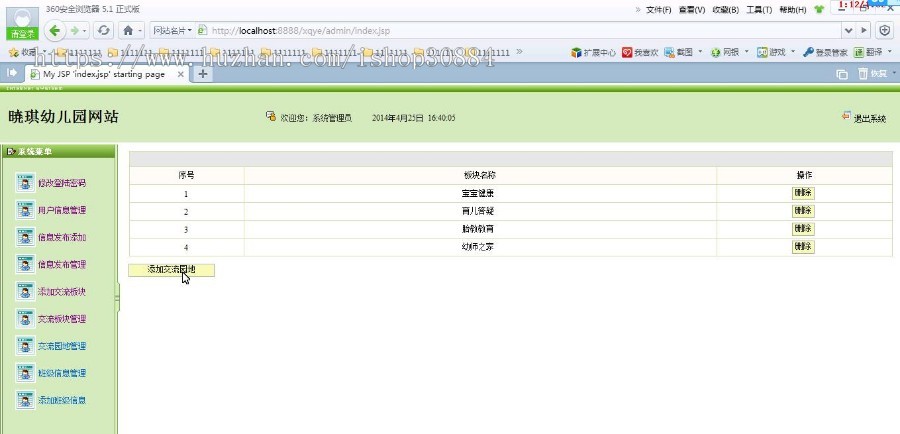
Task: Expand the 截图 dropdown arrow
Action: coord(700,52)
